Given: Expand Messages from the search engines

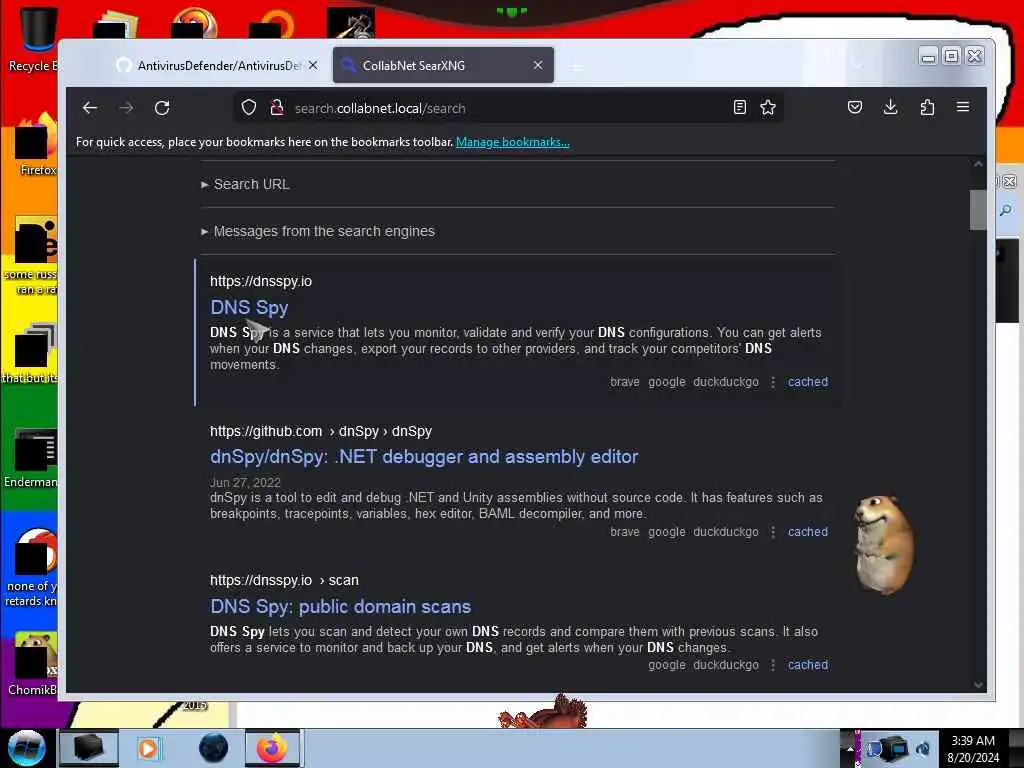Looking at the screenshot, I should (x=318, y=231).
